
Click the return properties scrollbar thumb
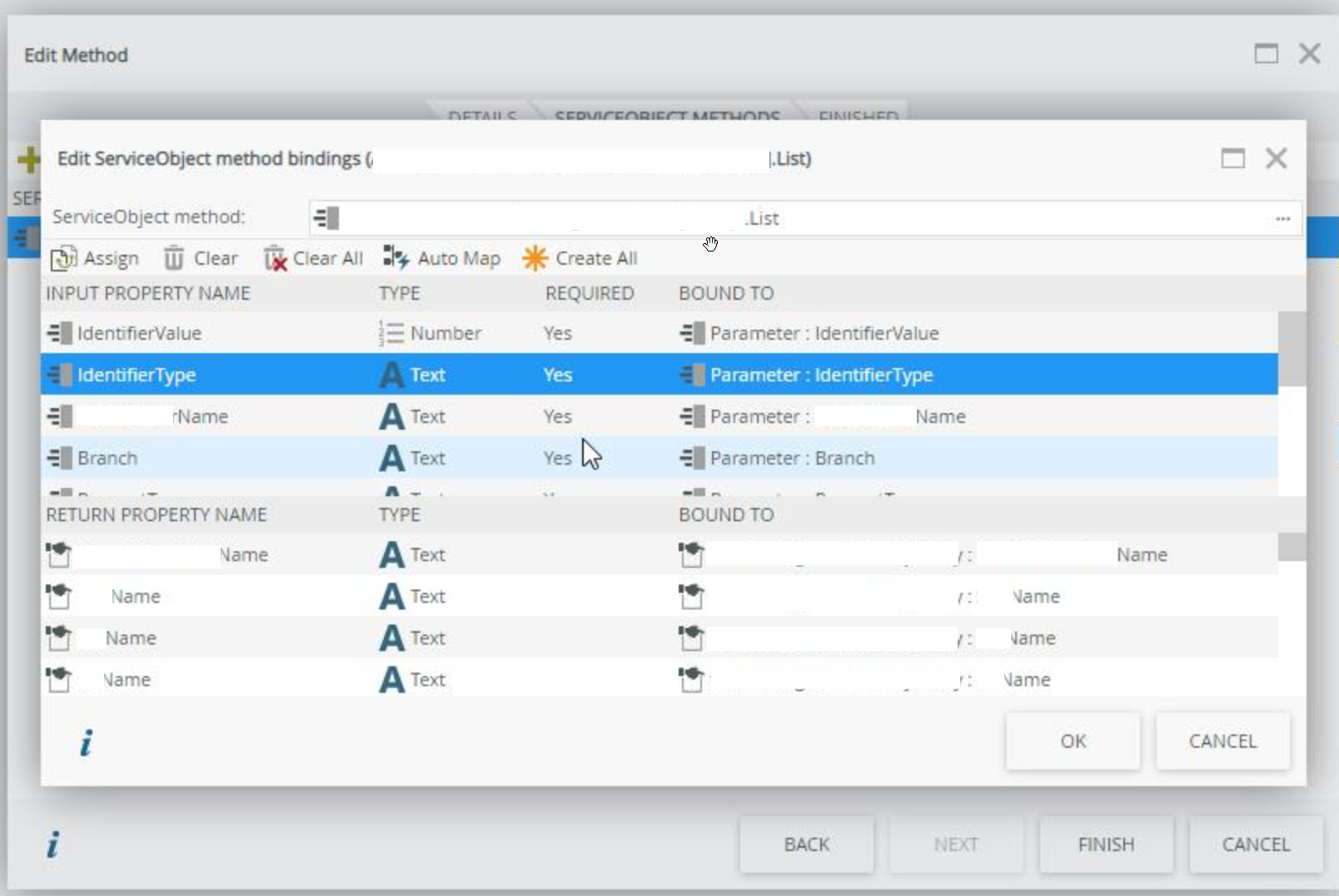pyautogui.click(x=1292, y=547)
